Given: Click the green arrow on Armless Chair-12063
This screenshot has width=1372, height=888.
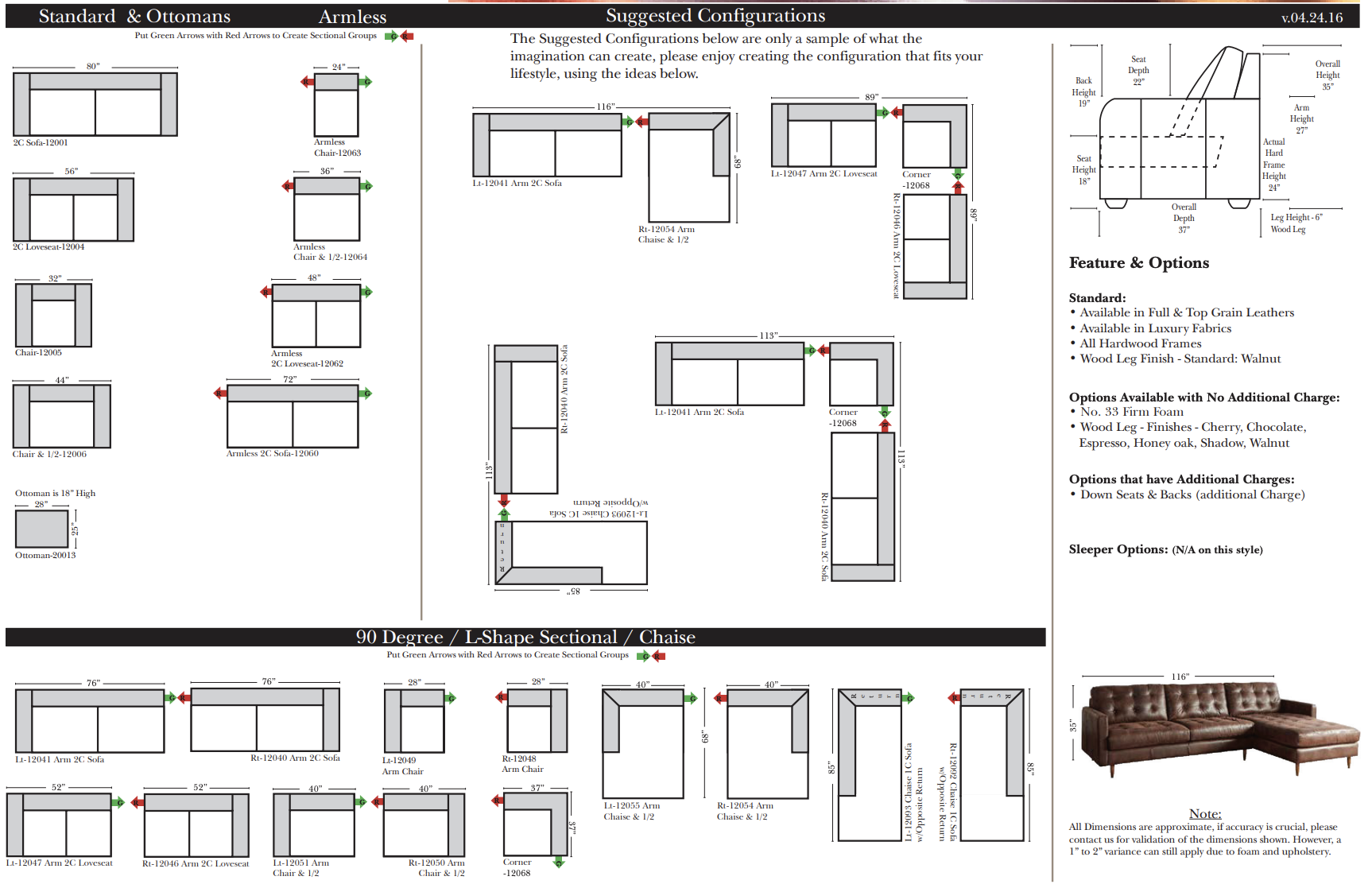Looking at the screenshot, I should [366, 82].
